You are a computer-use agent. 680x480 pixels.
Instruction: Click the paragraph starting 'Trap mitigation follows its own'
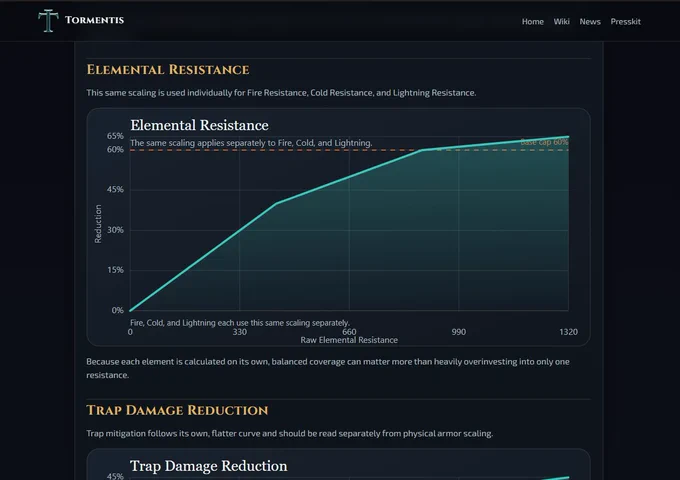point(290,434)
